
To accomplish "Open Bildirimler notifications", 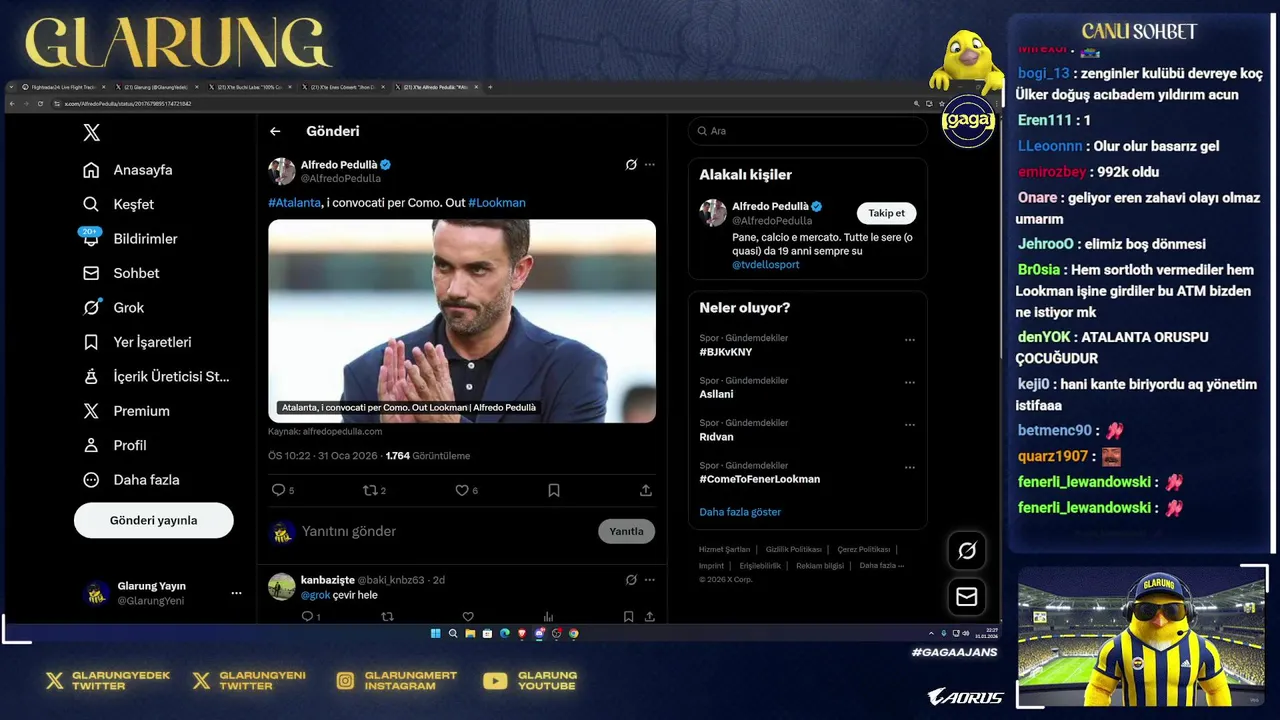I will (130, 239).
